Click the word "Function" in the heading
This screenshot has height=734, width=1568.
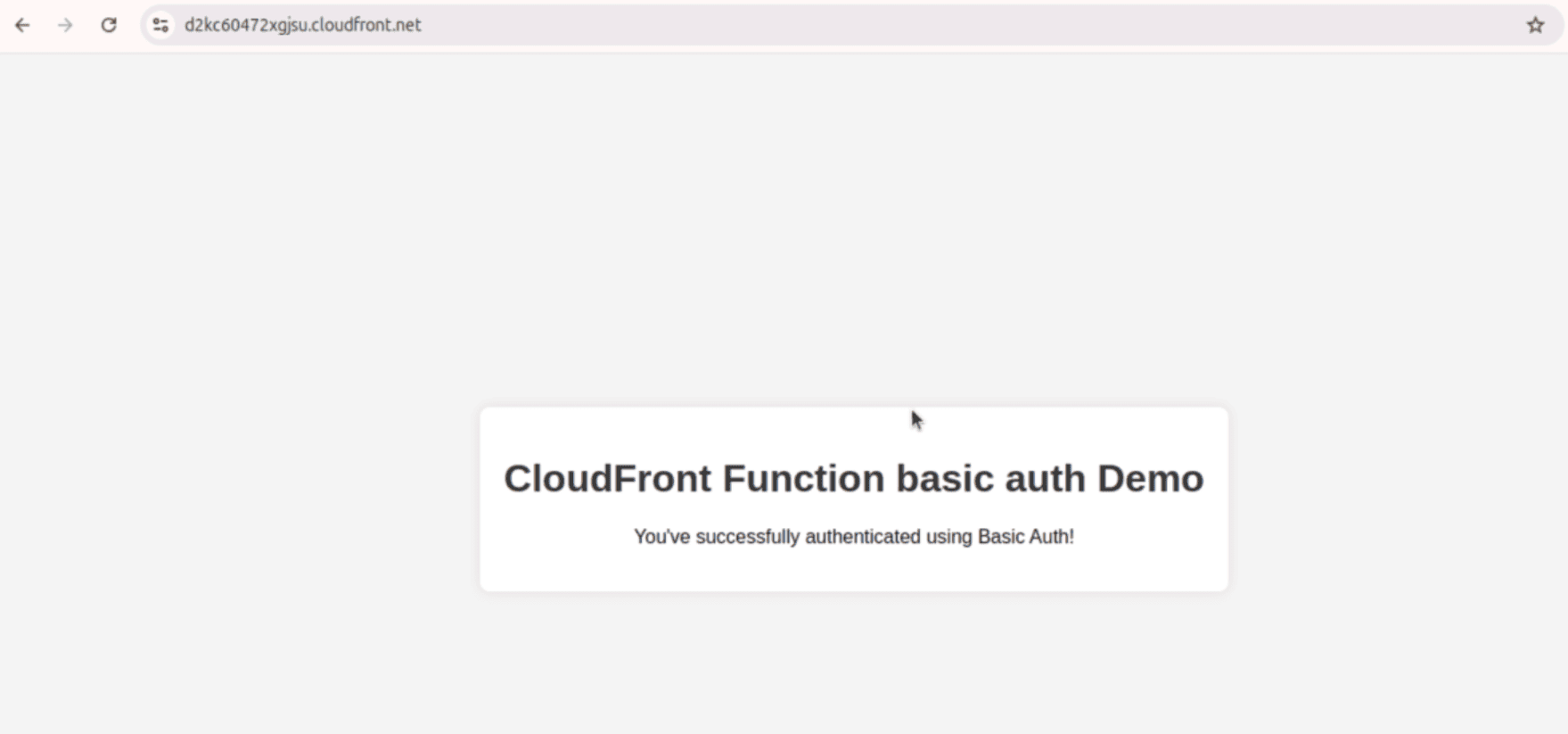[x=803, y=479]
